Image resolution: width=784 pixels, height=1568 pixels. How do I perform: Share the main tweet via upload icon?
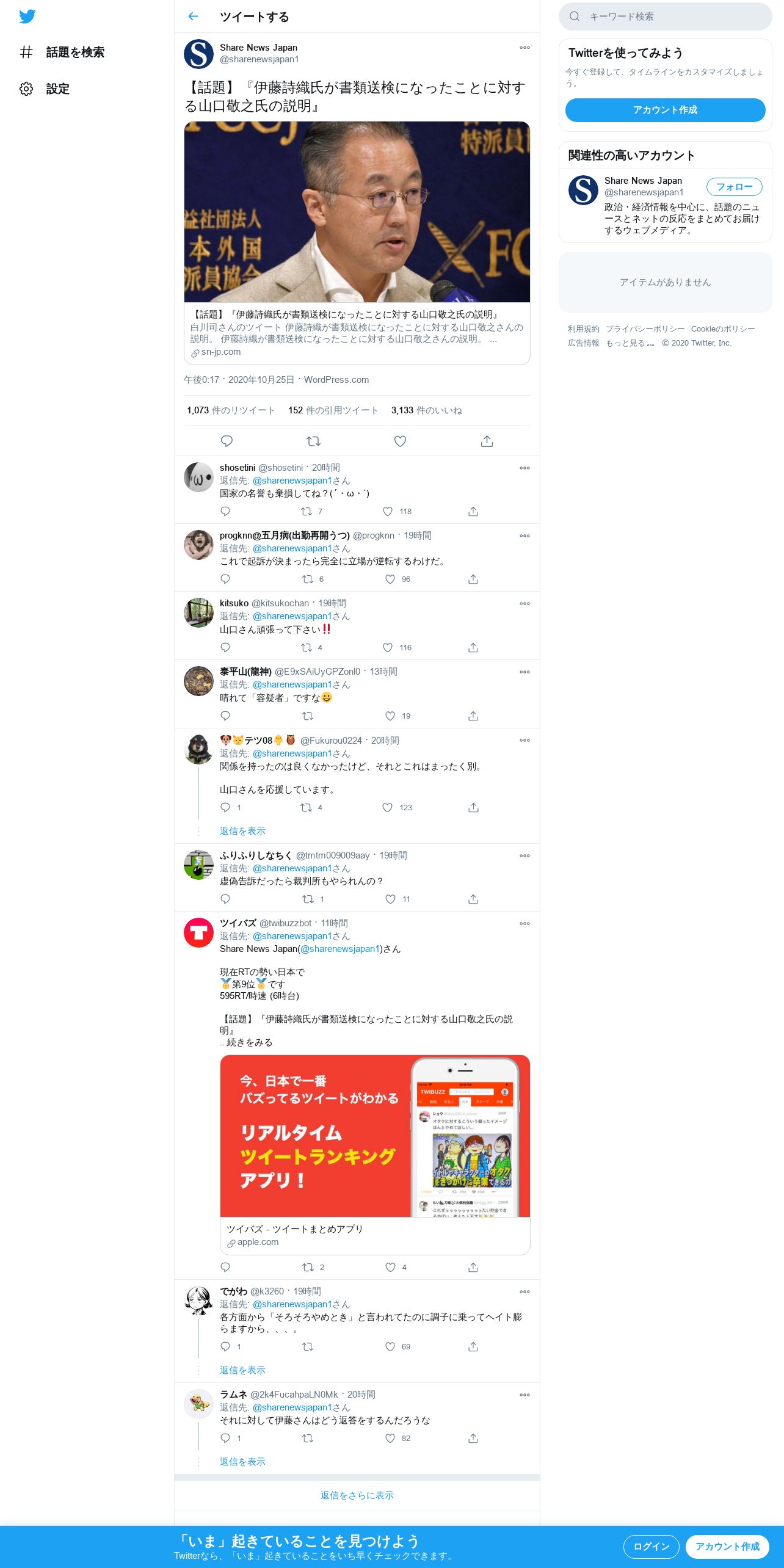[487, 441]
